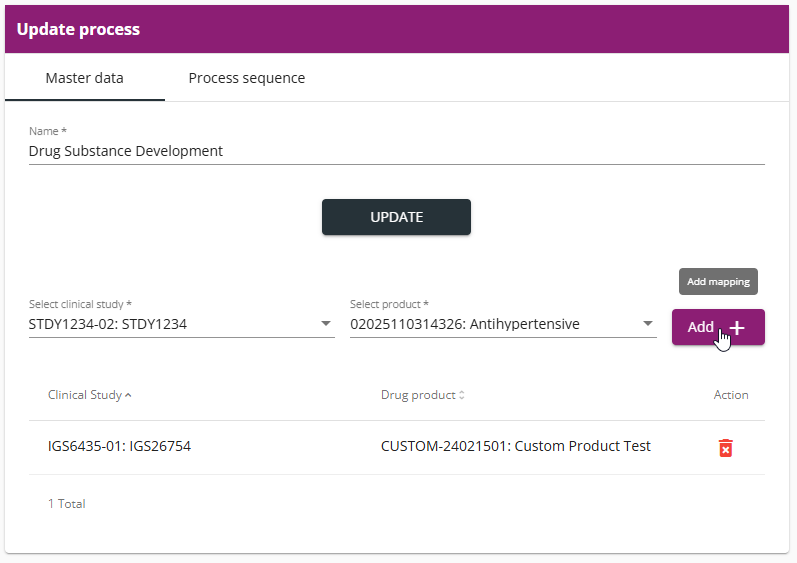This screenshot has width=797, height=563.
Task: Select the Antihypertensive product field
Action: 503,324
